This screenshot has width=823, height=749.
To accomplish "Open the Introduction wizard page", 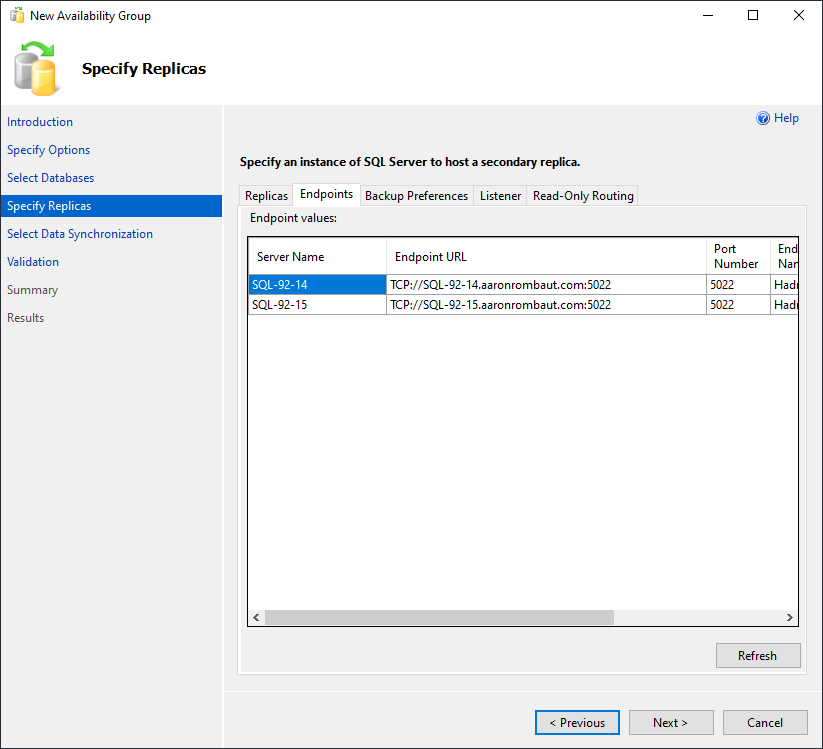I will (40, 122).
